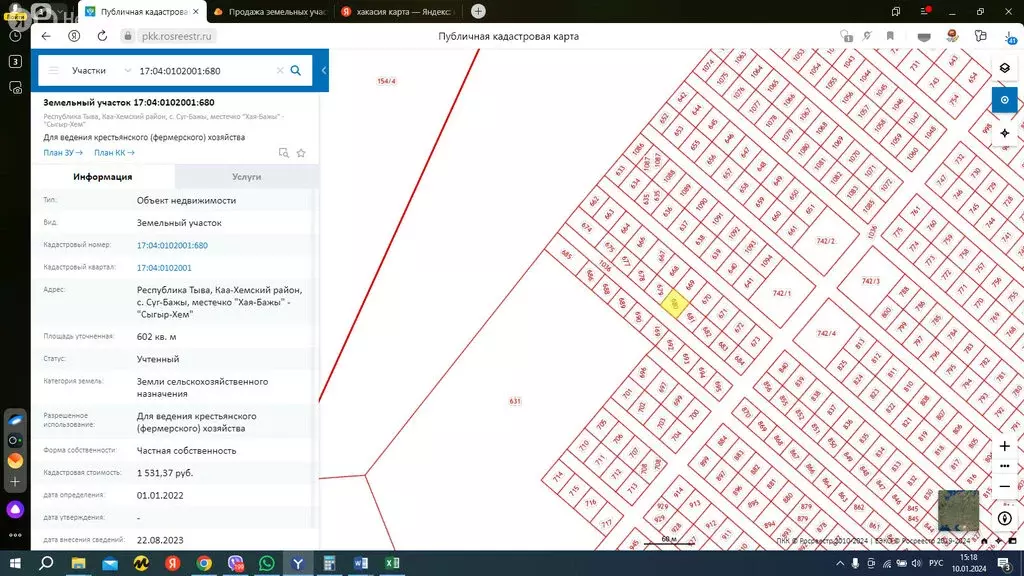1024x576 pixels.
Task: Click the site lock security icon
Action: (x=128, y=36)
